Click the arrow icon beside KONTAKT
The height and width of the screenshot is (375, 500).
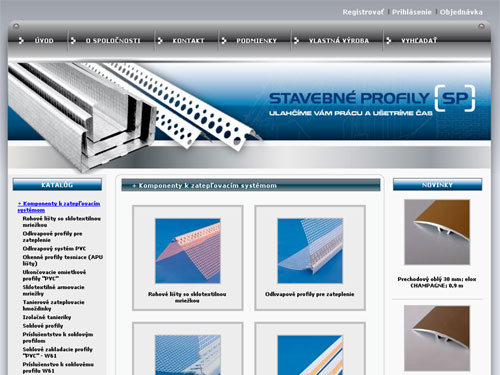(x=160, y=41)
